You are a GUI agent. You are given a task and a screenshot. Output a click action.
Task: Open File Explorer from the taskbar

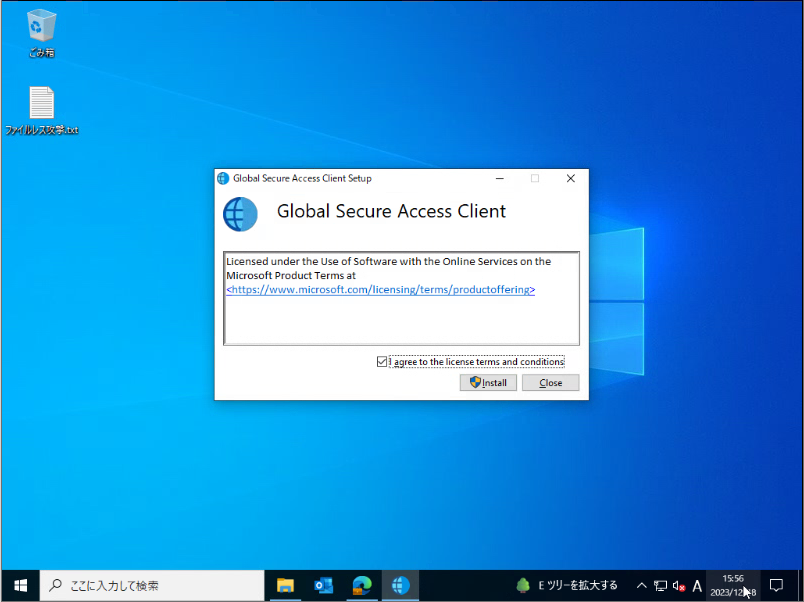tap(285, 586)
